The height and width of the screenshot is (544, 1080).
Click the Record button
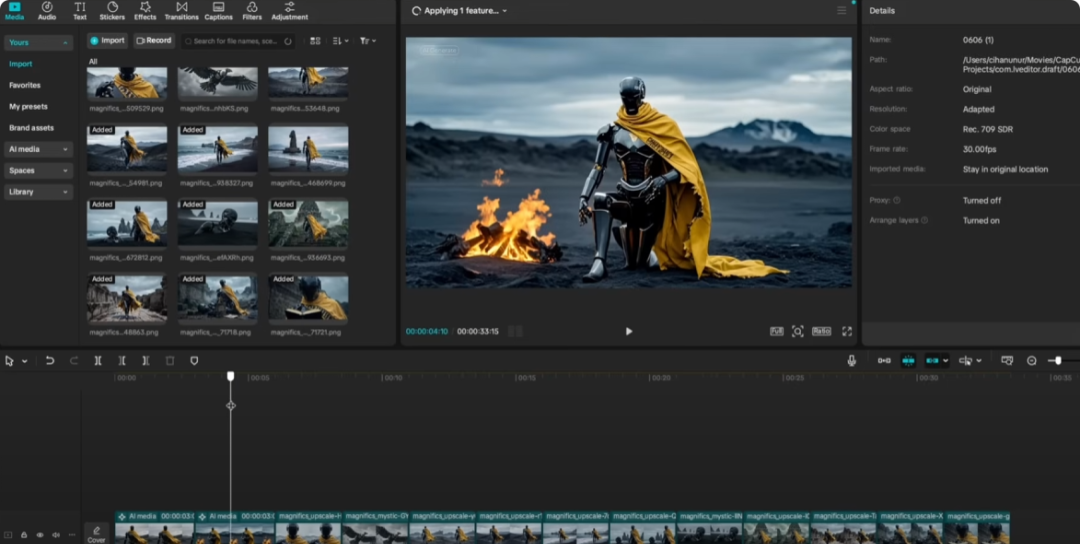coord(154,41)
